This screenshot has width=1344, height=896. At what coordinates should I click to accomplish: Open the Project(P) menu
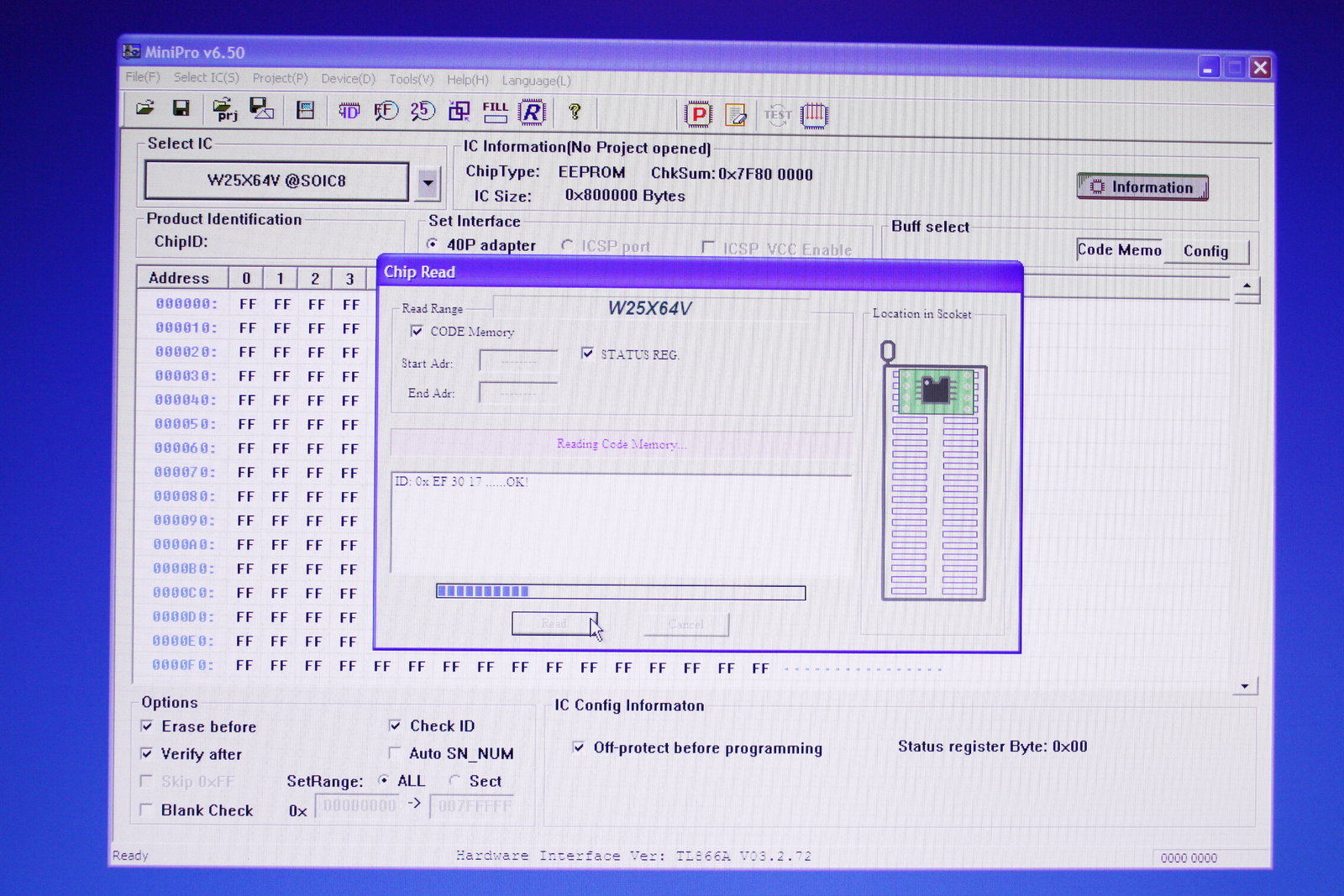point(280,78)
